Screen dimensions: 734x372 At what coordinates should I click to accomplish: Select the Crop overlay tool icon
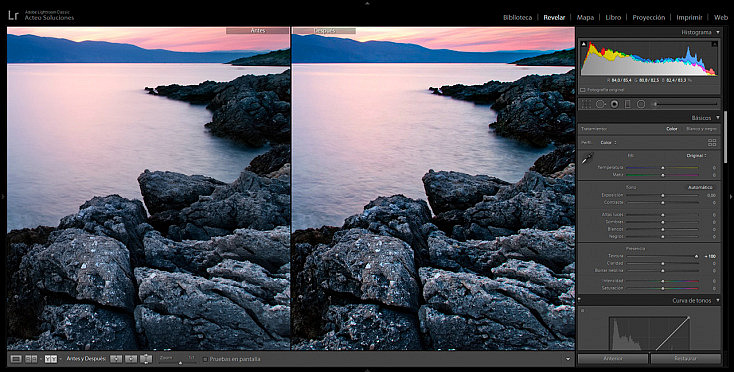pos(586,104)
